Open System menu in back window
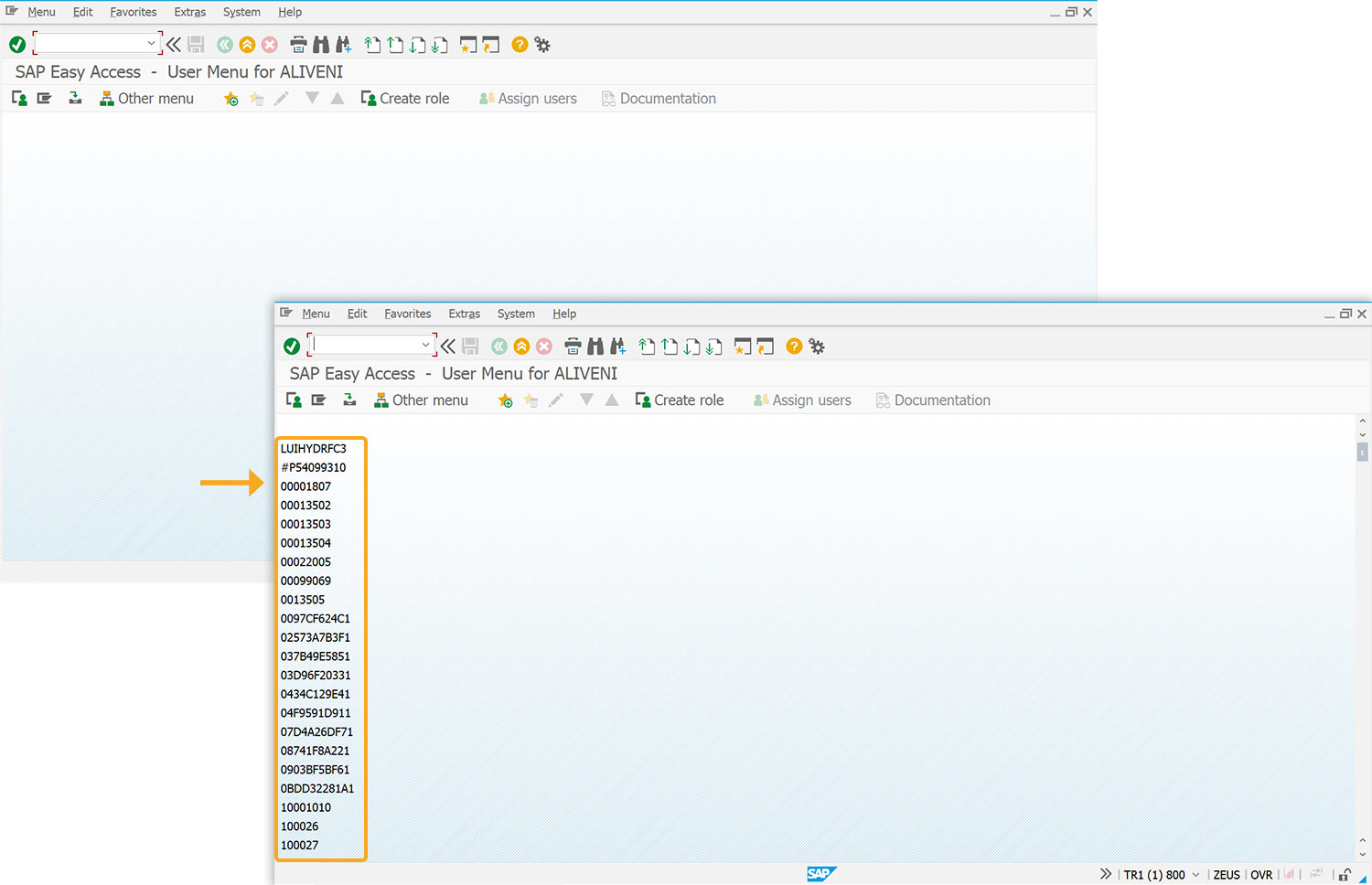This screenshot has width=1372, height=885. [x=241, y=12]
